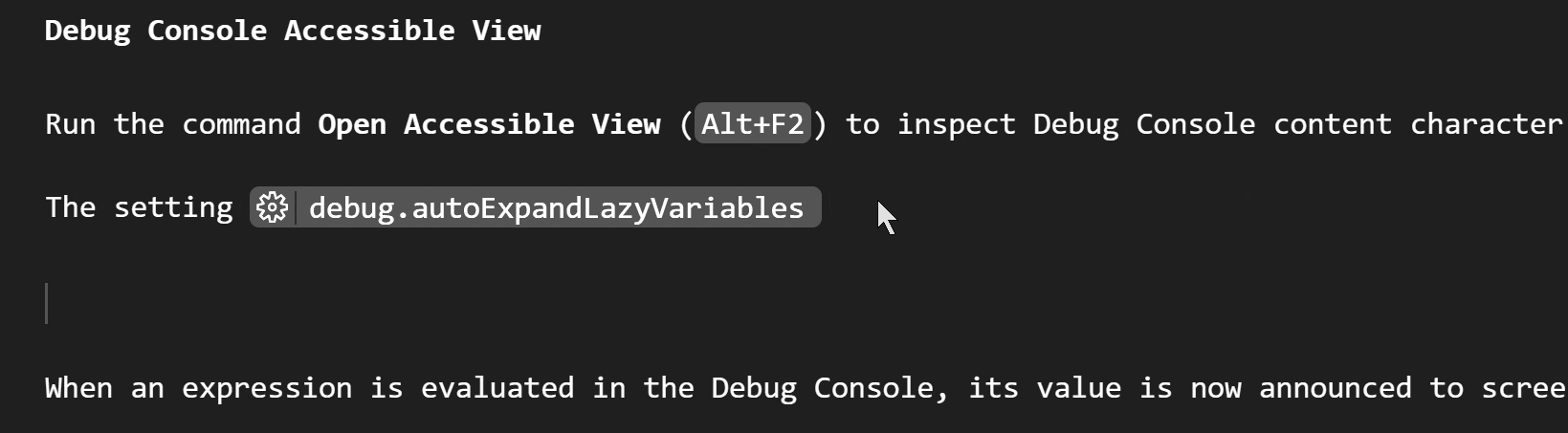The height and width of the screenshot is (433, 1568).
Task: Click the Debug Console Accessible View heading
Action: (293, 31)
